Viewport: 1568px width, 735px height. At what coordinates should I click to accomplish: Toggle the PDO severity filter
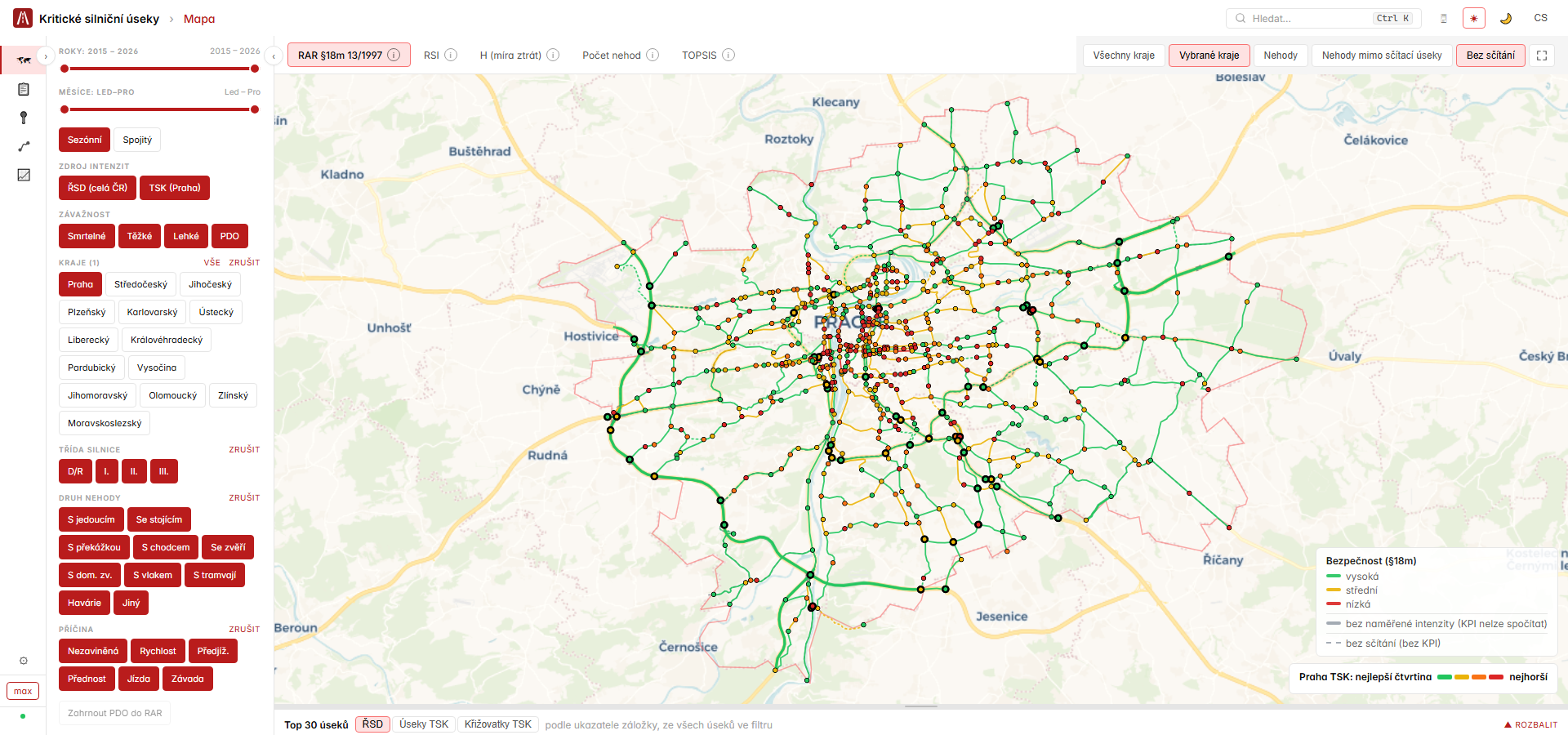pos(229,236)
